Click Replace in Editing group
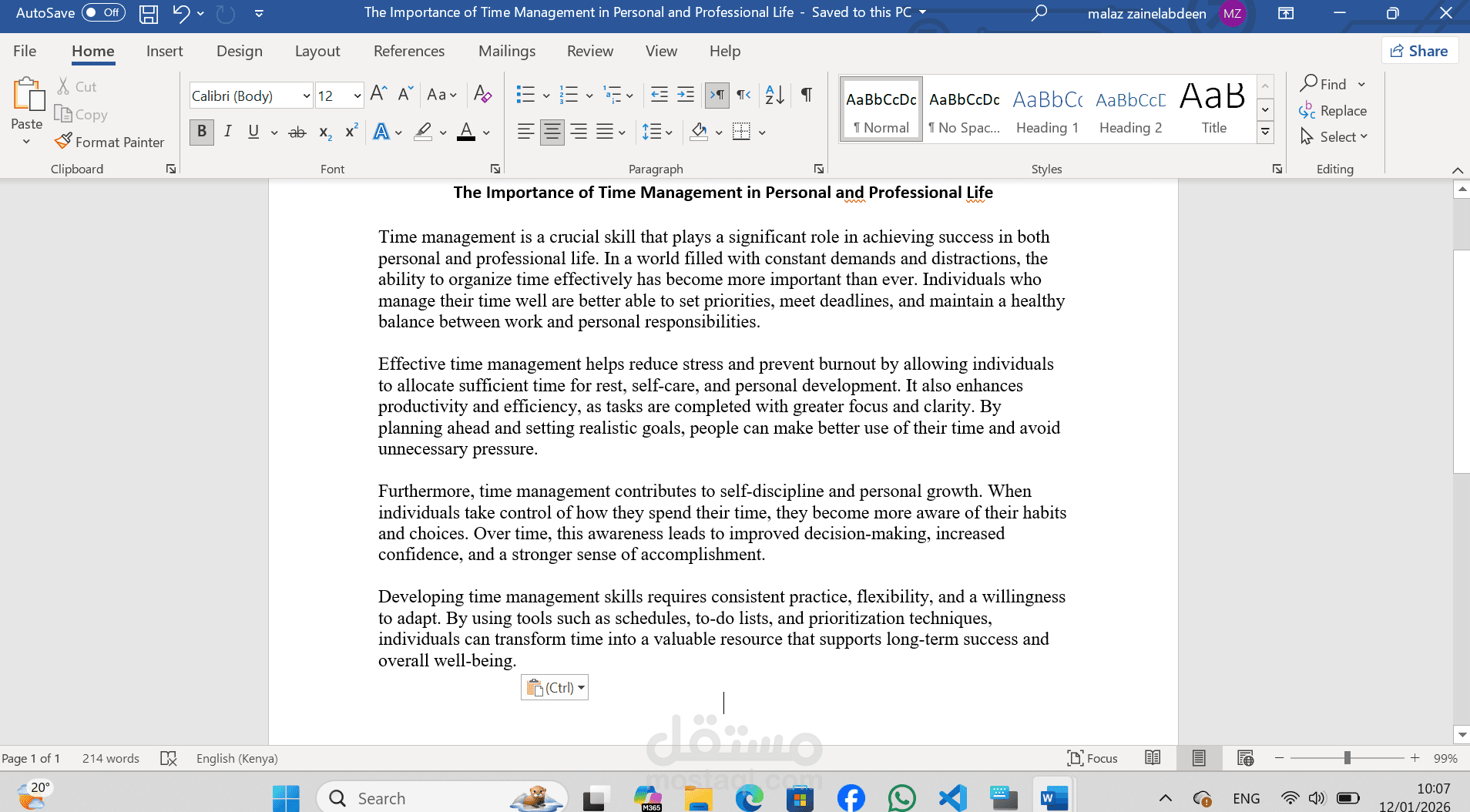This screenshot has height=812, width=1470. pos(1333,110)
